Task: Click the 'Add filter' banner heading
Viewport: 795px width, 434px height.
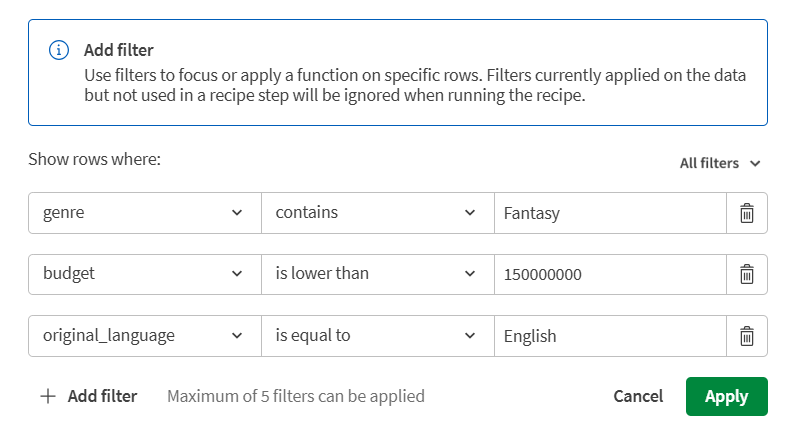Action: [x=119, y=50]
